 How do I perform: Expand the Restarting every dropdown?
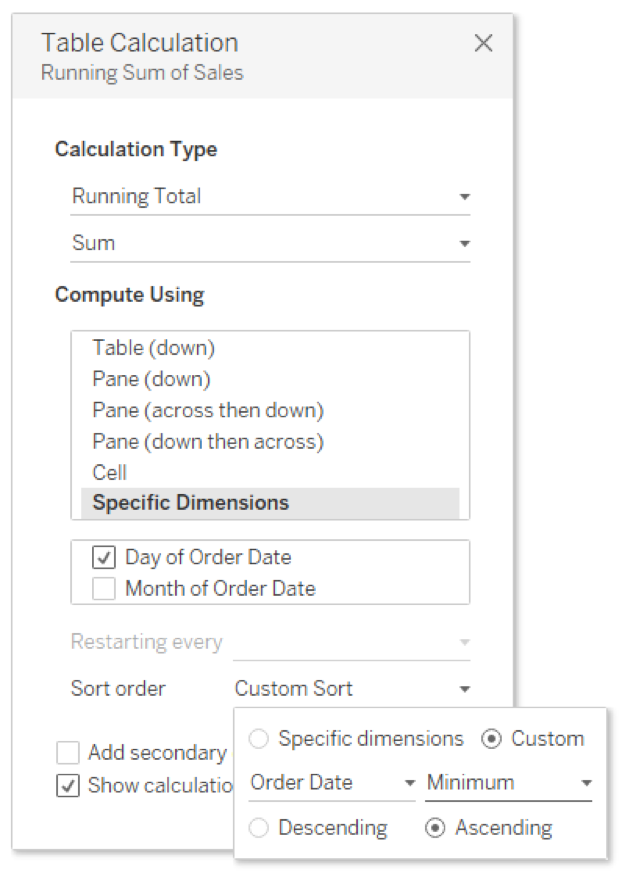352,643
